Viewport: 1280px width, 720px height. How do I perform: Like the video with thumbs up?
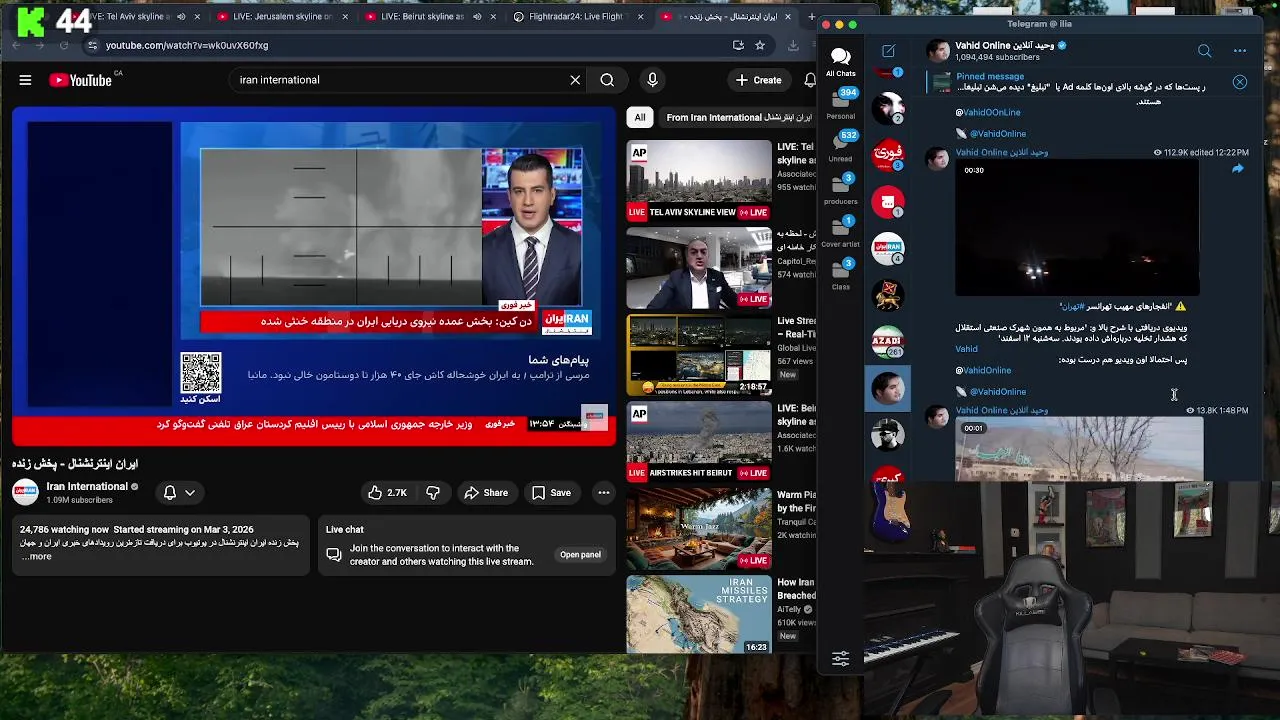click(x=387, y=492)
